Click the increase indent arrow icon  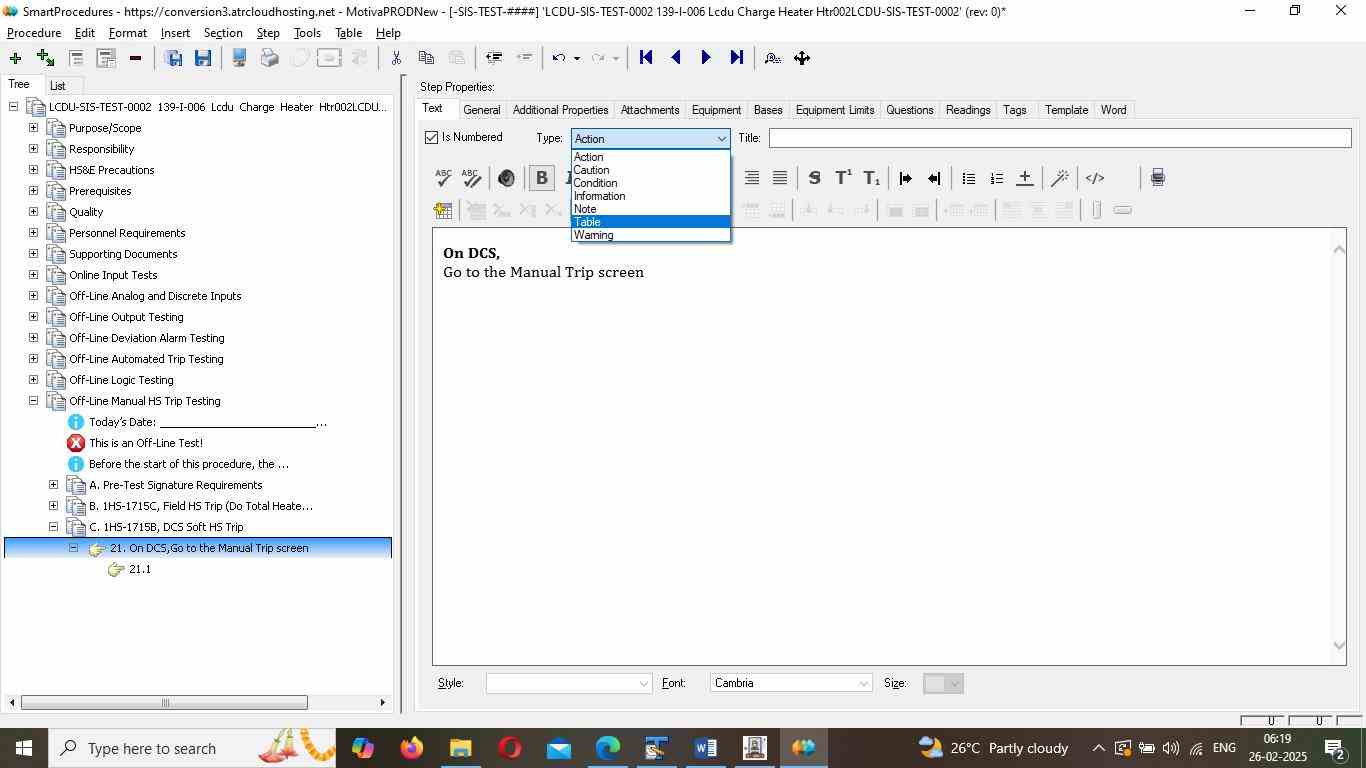(905, 178)
